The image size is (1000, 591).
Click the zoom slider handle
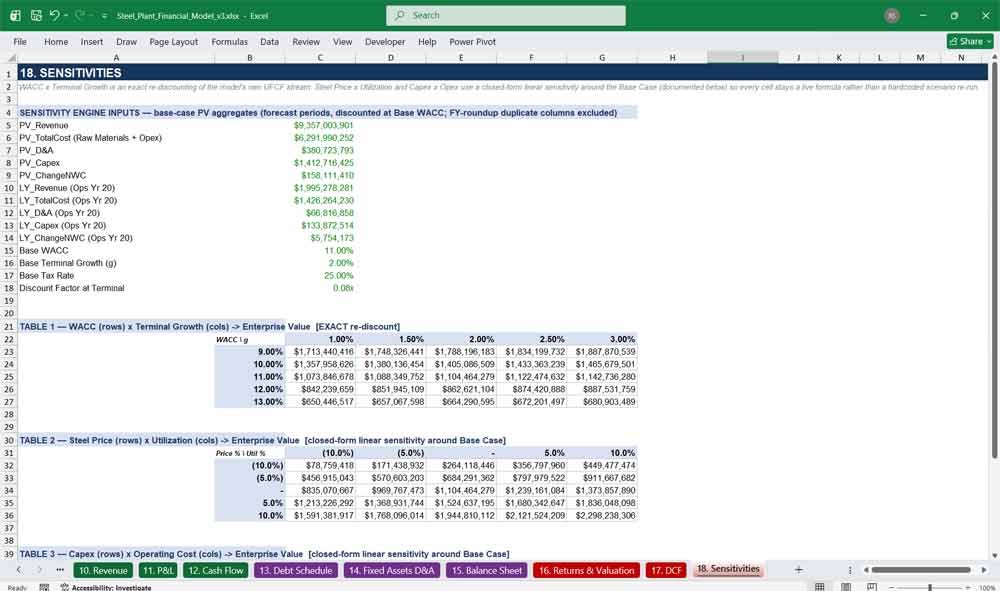[x=930, y=587]
